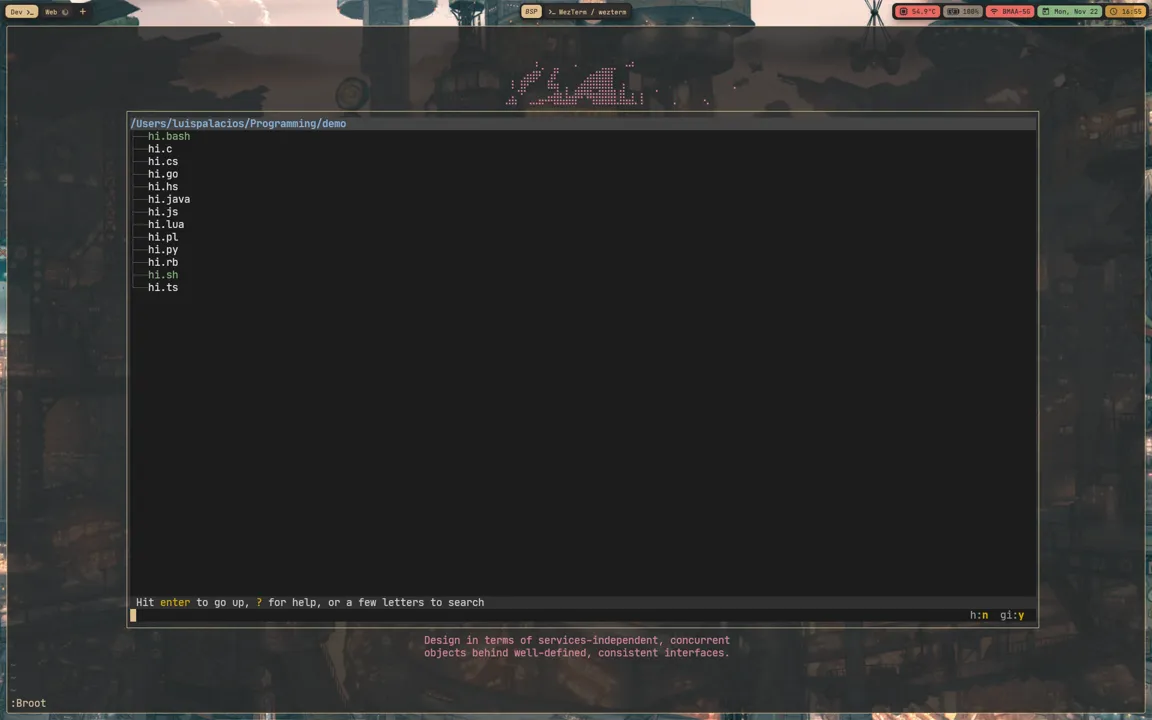This screenshot has height=720, width=1152.
Task: Select the hi.ts file entry
Action: [163, 287]
